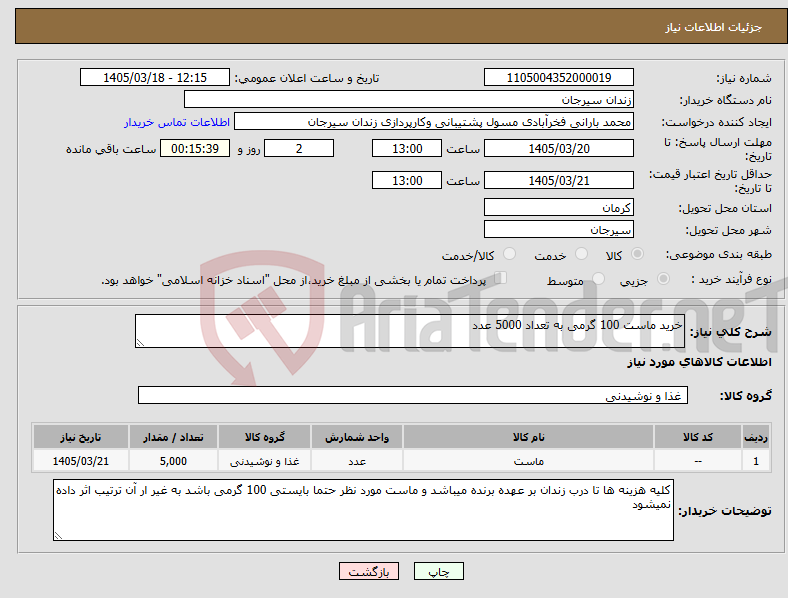Click the price validity date 1405/03/21 field
788x598 pixels.
[558, 180]
